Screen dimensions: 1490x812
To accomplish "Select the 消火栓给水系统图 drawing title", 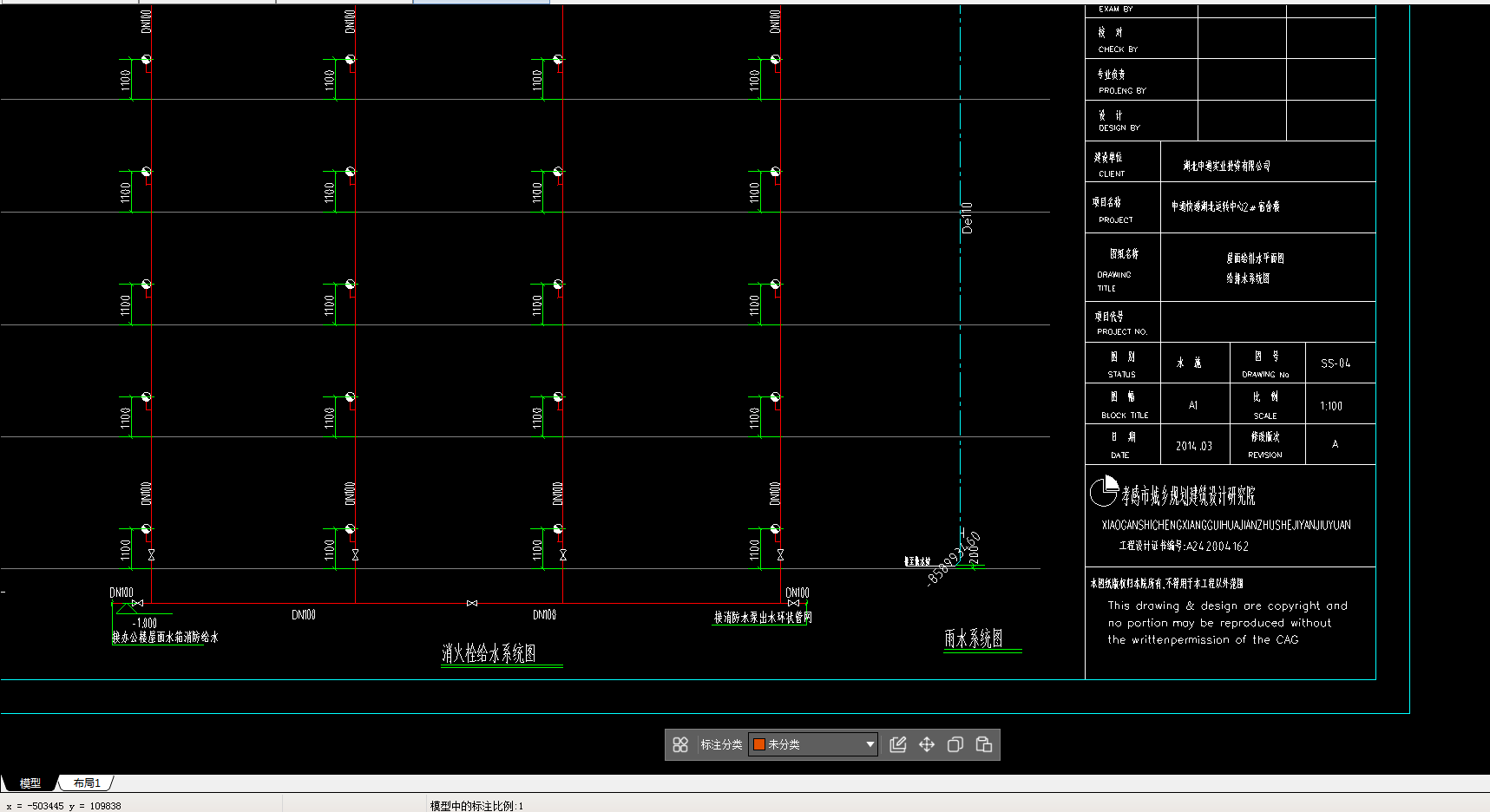I will click(x=489, y=653).
